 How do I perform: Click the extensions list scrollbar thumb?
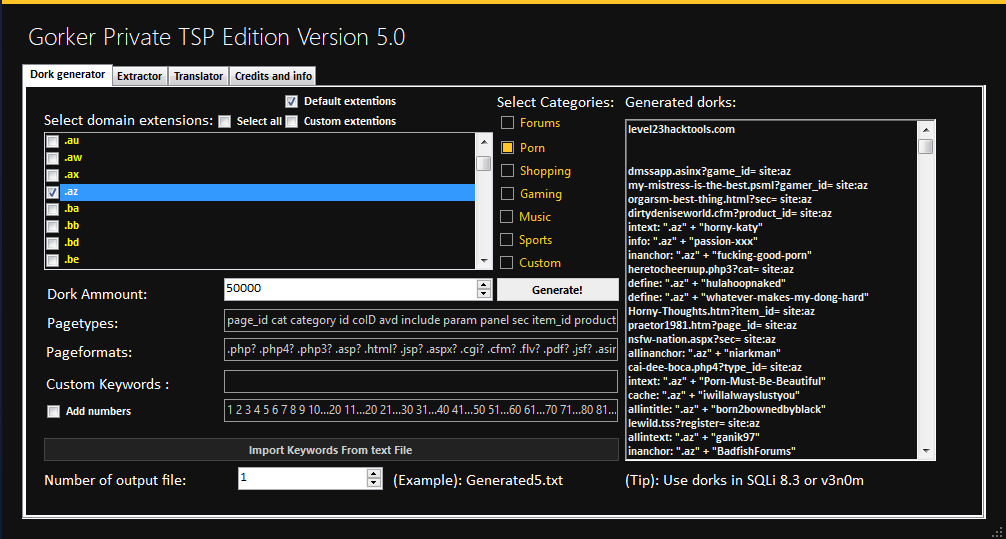tap(484, 164)
